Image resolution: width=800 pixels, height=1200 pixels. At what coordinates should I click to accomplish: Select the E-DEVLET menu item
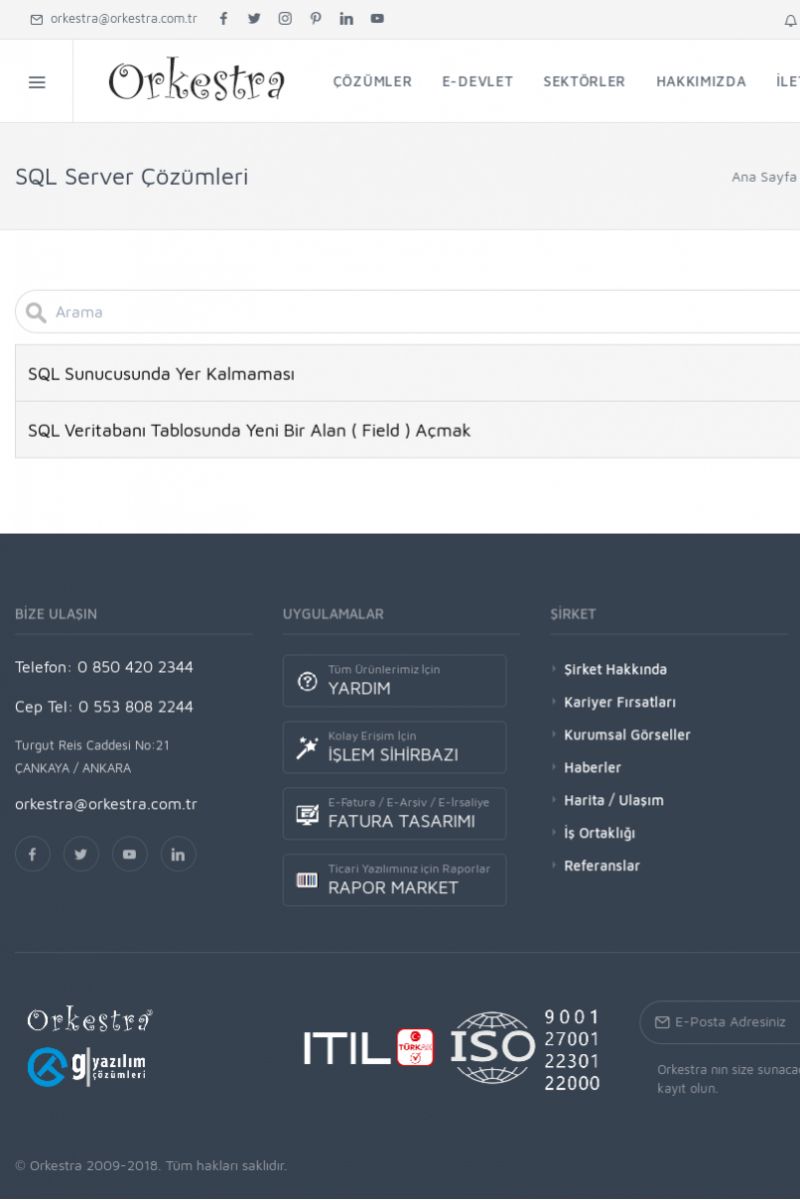point(477,82)
